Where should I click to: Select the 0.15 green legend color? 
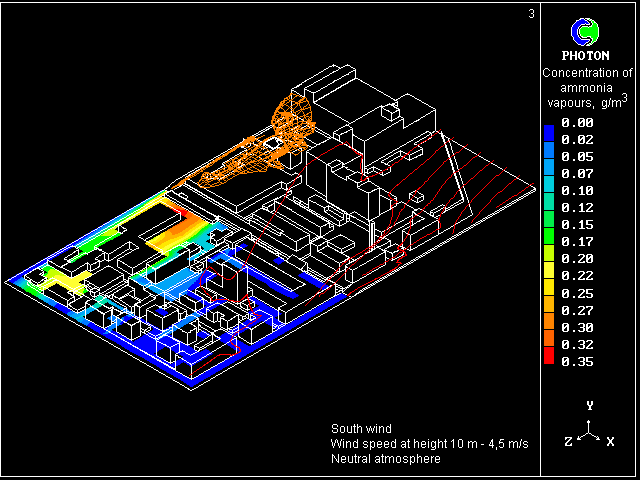(x=549, y=225)
